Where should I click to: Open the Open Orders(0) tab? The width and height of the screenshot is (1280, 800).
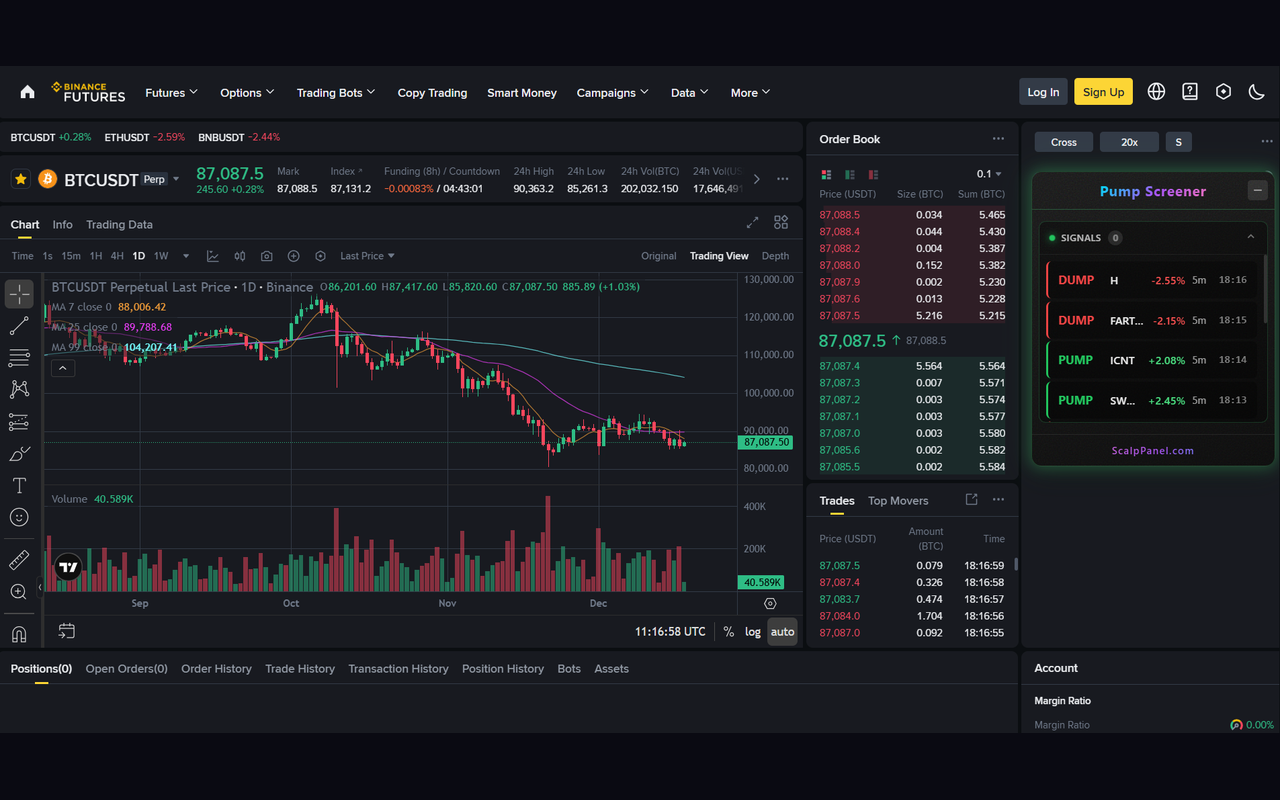point(126,668)
